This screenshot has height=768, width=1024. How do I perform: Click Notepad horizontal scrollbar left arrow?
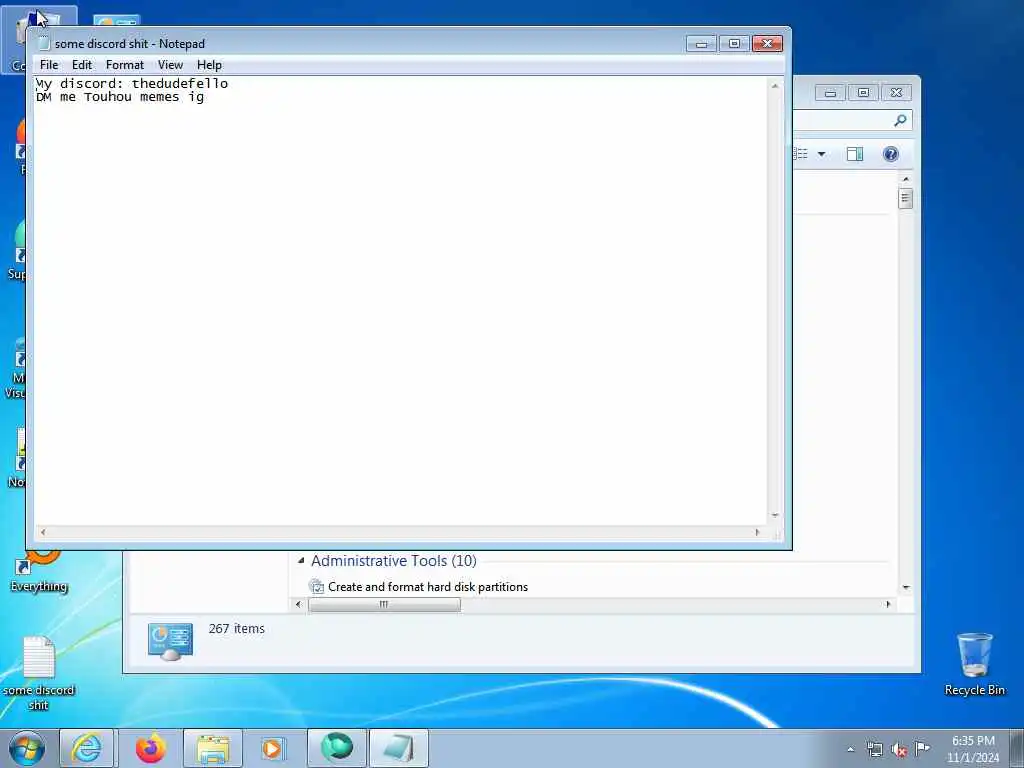coord(43,532)
